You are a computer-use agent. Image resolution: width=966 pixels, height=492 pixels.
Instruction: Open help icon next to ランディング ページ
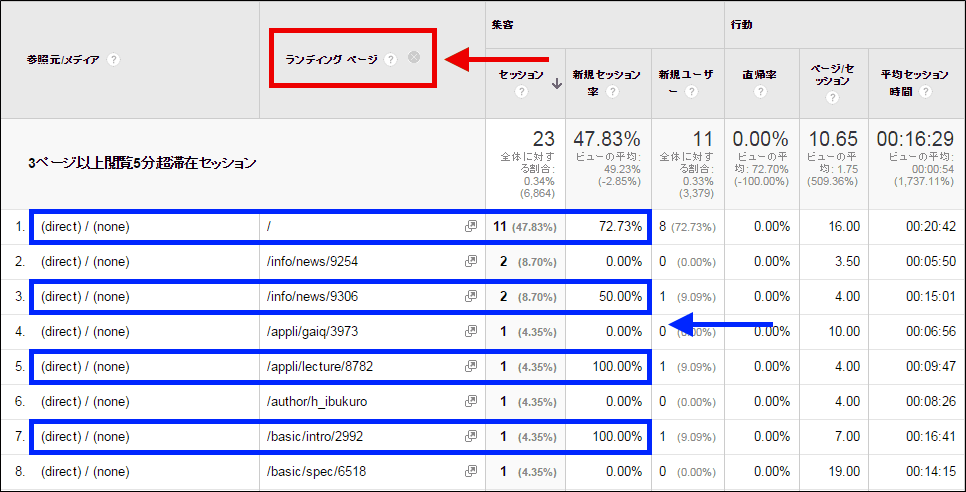(x=391, y=59)
